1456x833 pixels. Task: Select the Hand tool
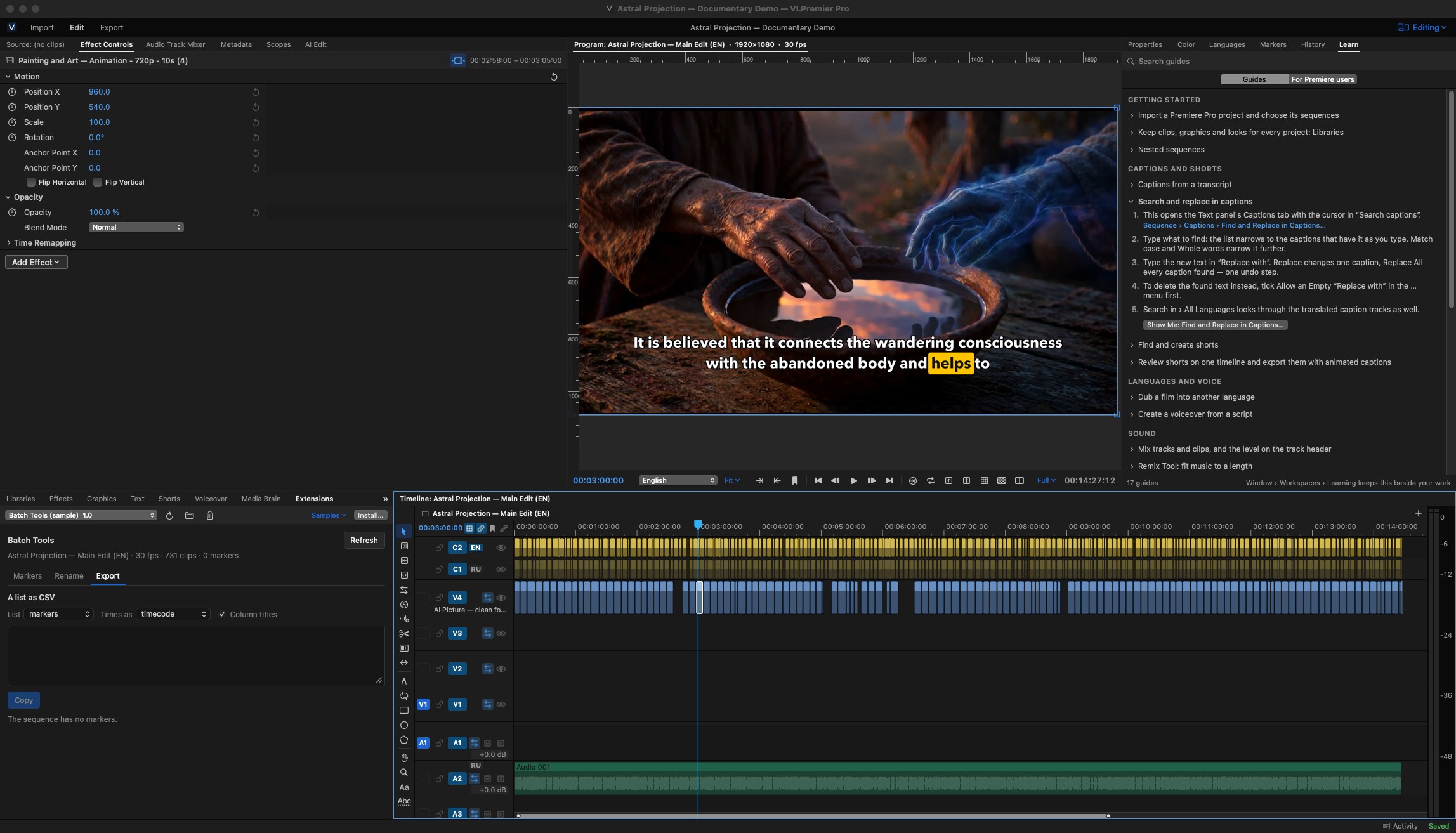click(x=403, y=758)
